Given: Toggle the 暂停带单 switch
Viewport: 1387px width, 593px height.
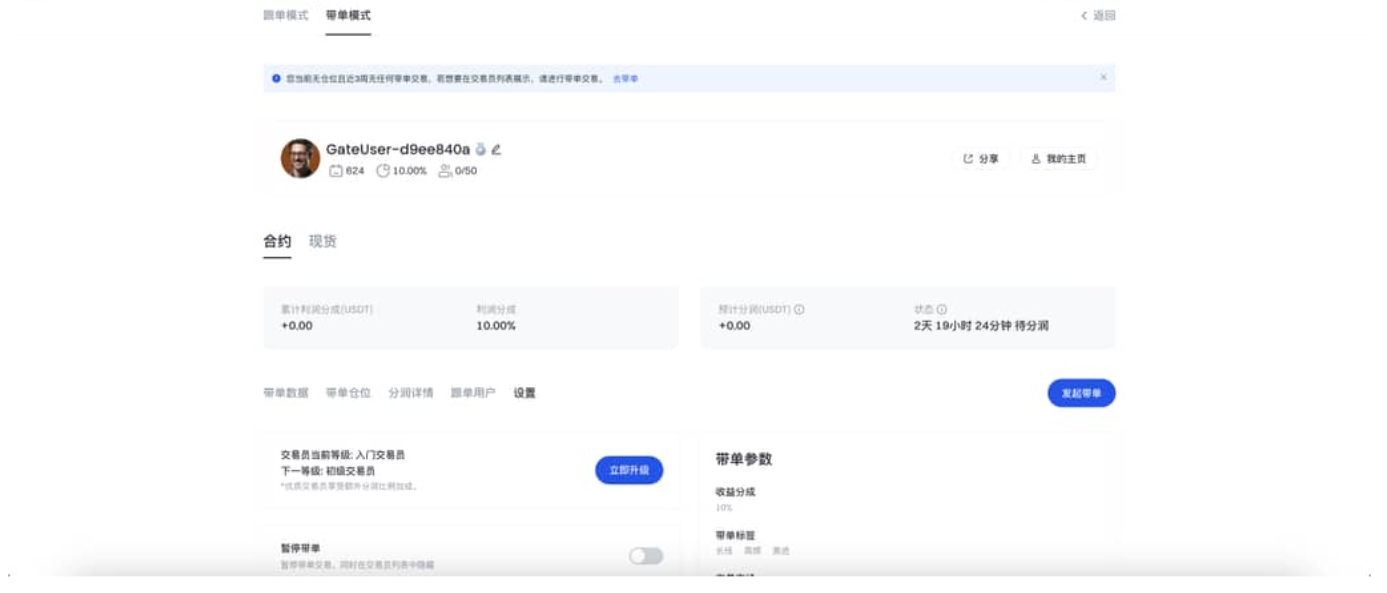Looking at the screenshot, I should coord(645,556).
